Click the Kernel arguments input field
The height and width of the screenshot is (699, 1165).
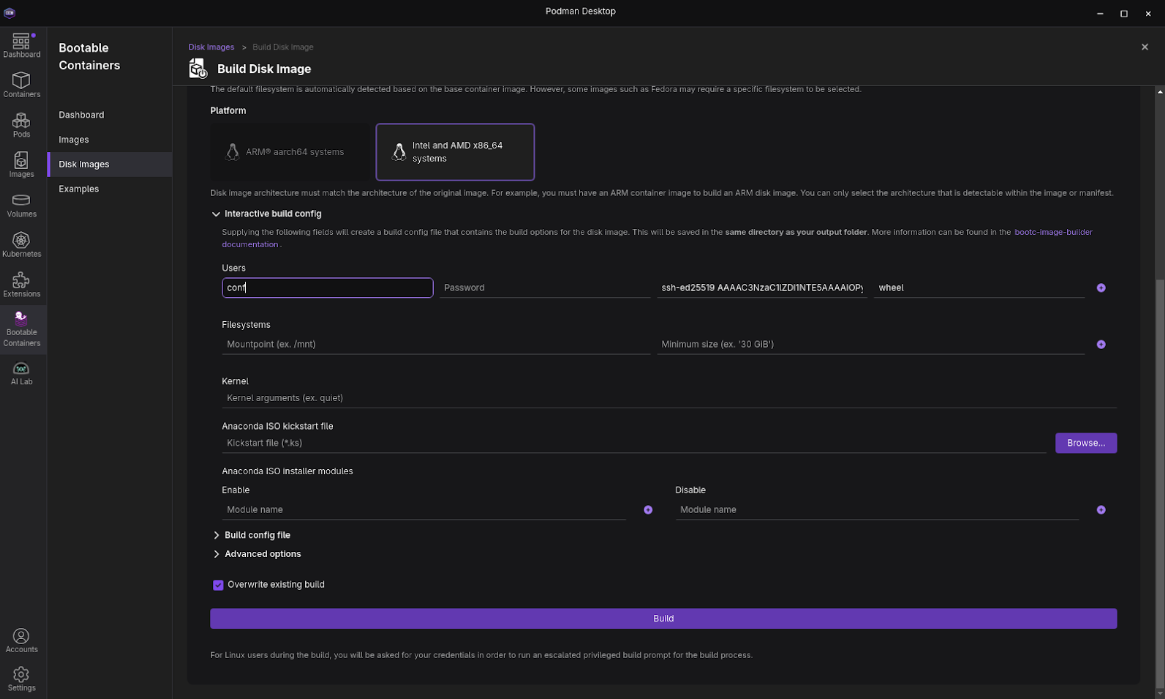tap(668, 398)
